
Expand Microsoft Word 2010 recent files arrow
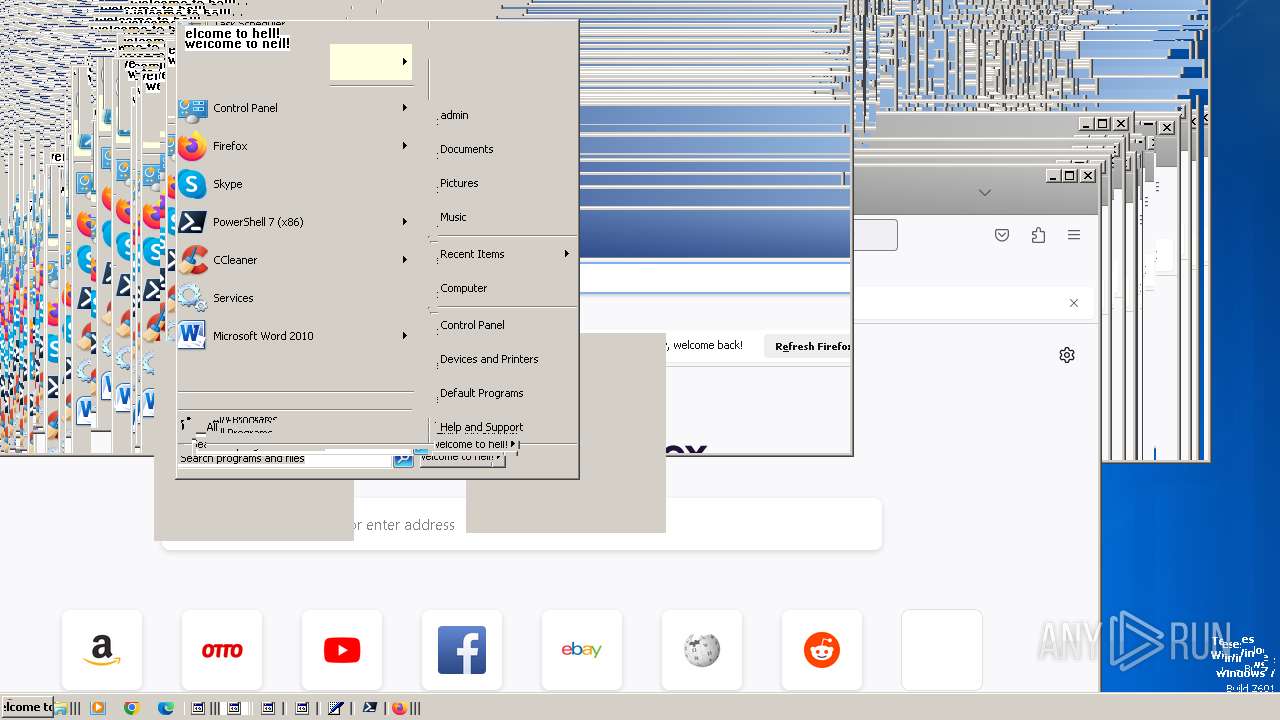click(405, 336)
